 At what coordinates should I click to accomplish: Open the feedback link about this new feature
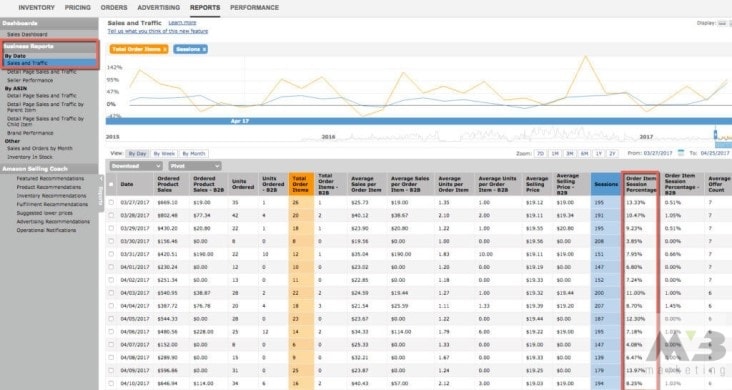[x=158, y=31]
